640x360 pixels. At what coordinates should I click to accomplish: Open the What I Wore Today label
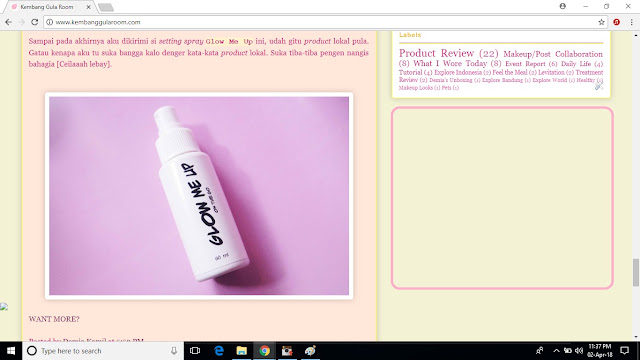(x=450, y=63)
